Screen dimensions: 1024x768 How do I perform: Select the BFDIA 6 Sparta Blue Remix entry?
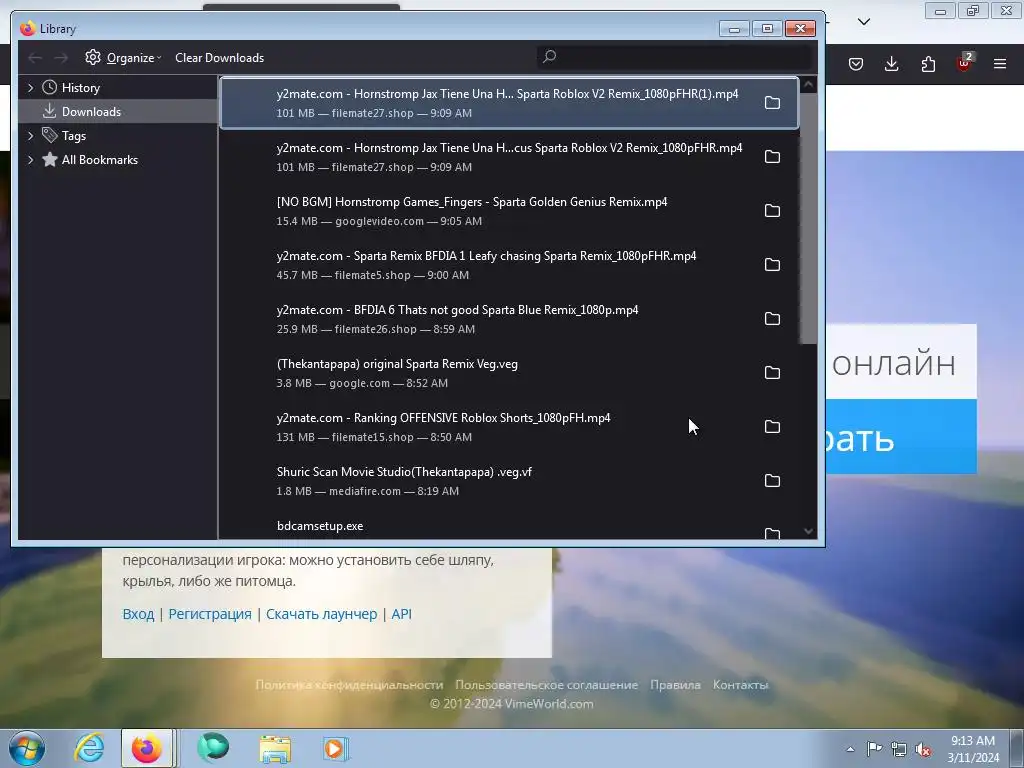pyautogui.click(x=509, y=319)
